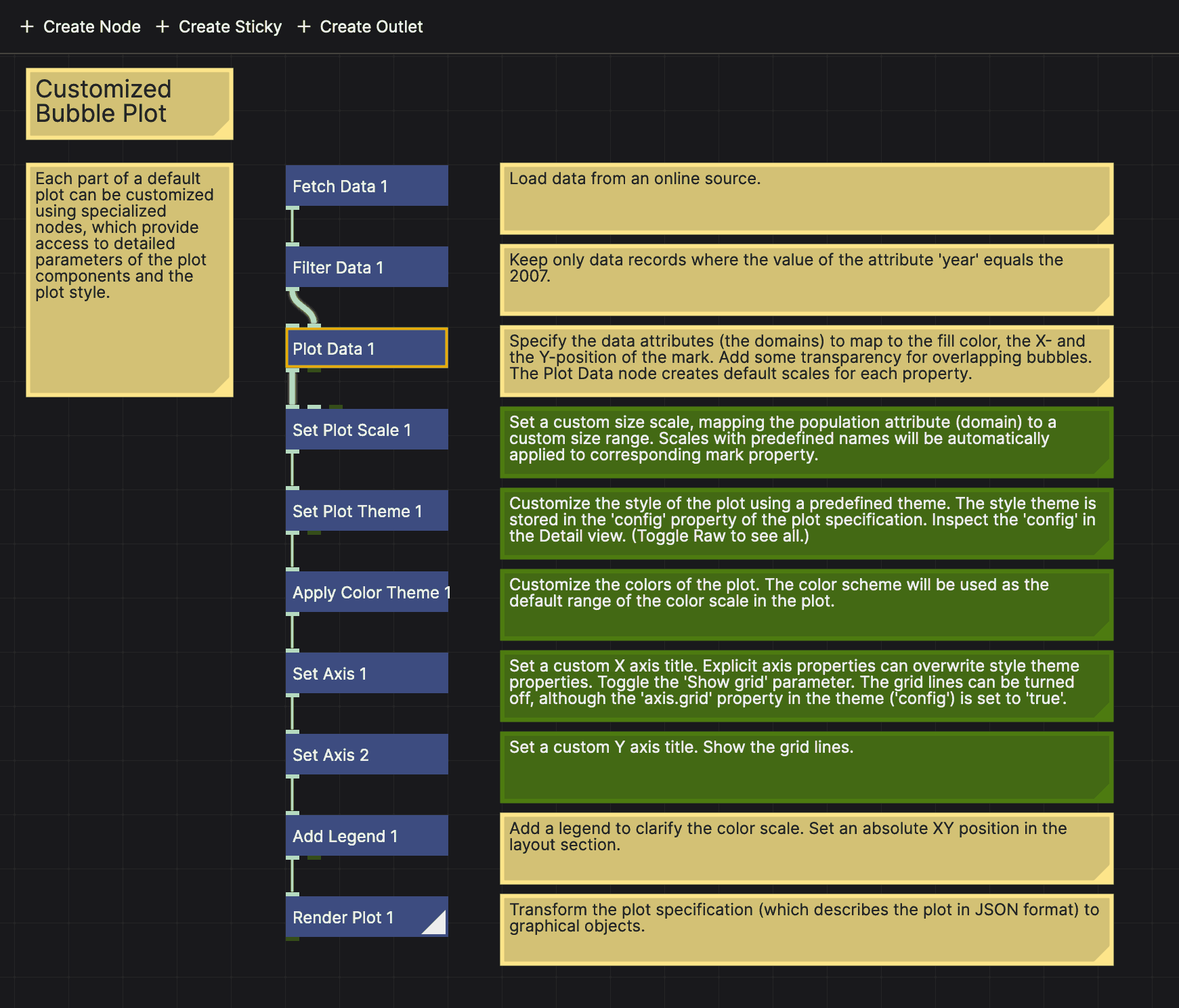Select the Set Axis 1 node

click(x=366, y=673)
